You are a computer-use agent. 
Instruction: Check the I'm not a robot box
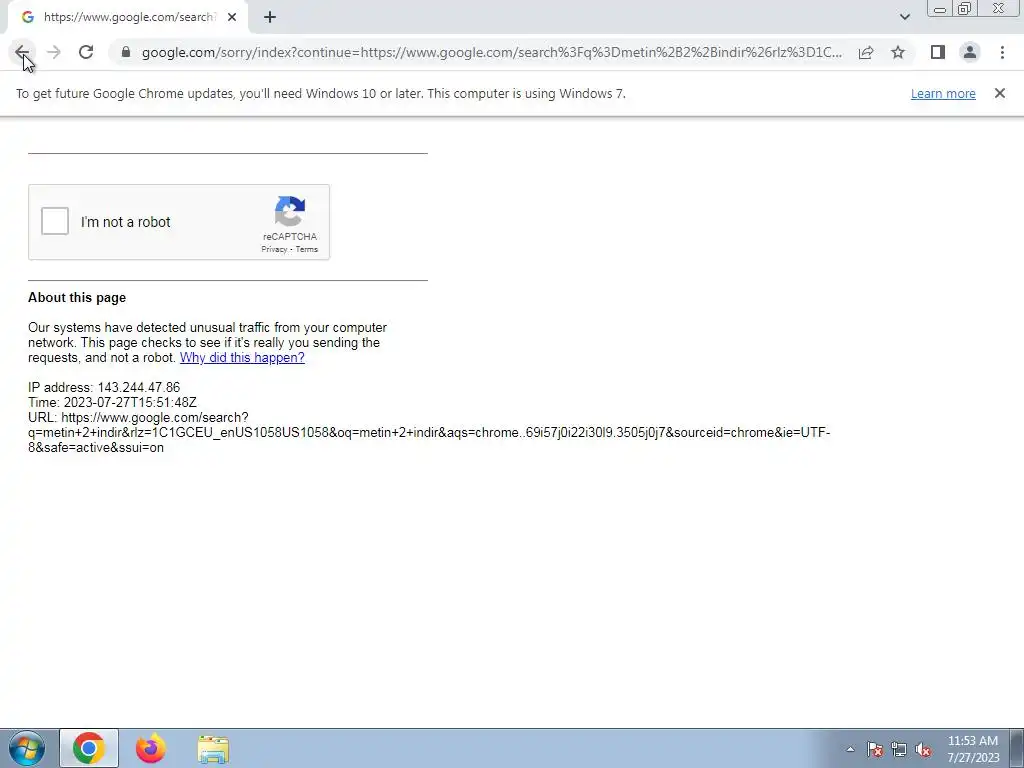pos(55,221)
